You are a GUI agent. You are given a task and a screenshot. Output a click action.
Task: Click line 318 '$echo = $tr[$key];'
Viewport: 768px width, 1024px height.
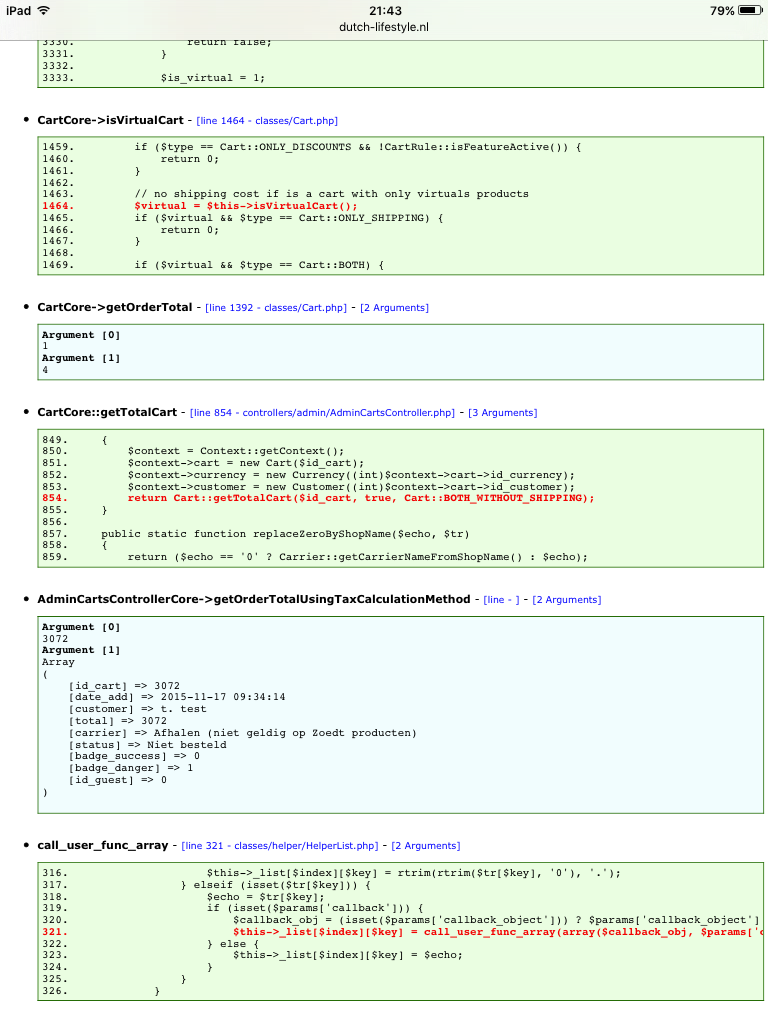pyautogui.click(x=266, y=897)
